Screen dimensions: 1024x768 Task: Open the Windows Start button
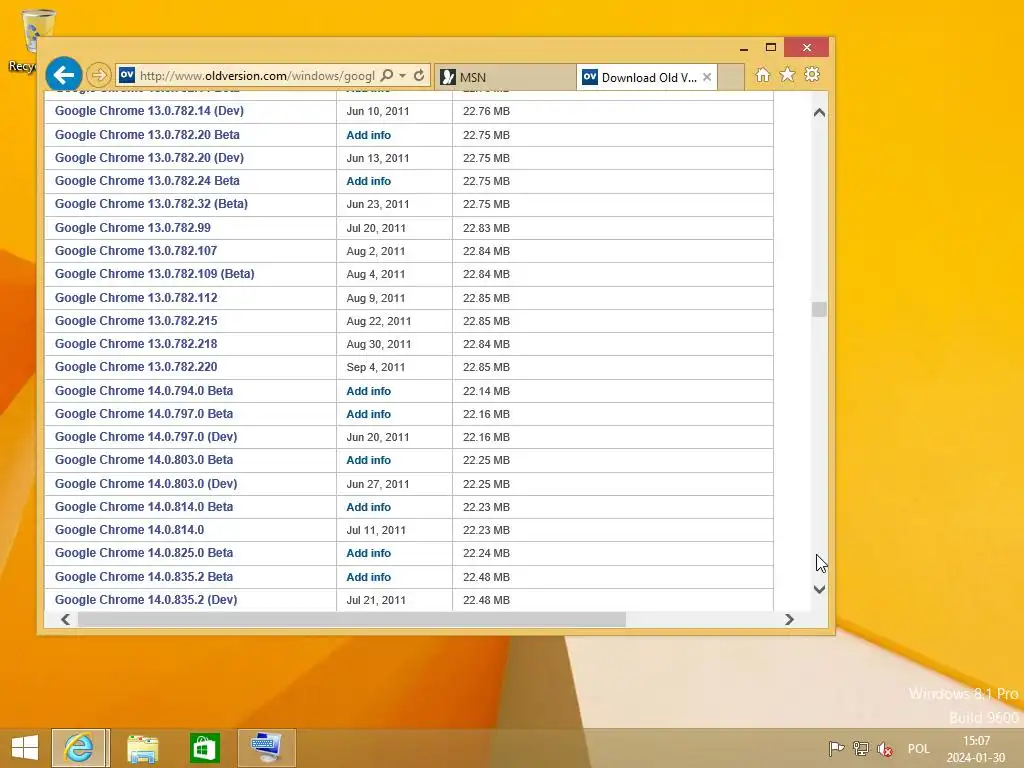pos(25,748)
